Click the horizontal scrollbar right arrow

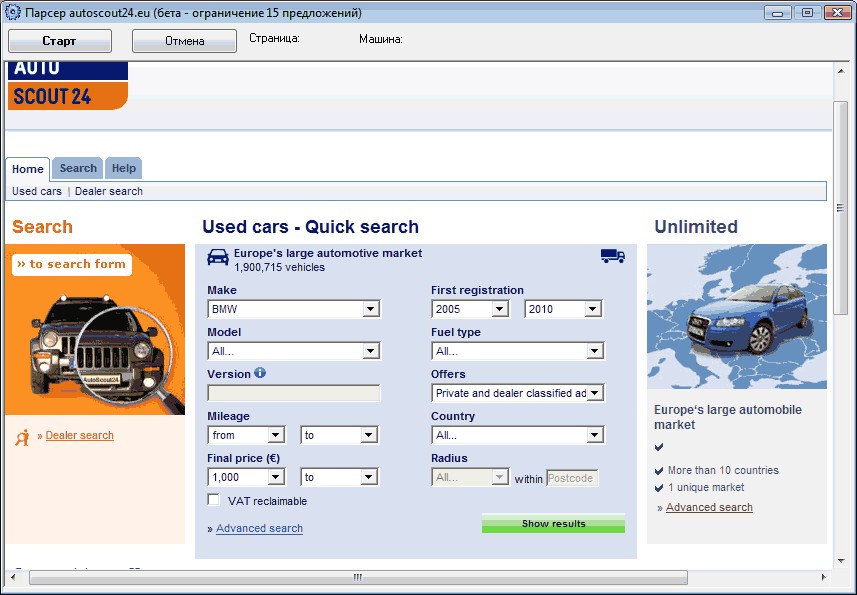[x=824, y=578]
